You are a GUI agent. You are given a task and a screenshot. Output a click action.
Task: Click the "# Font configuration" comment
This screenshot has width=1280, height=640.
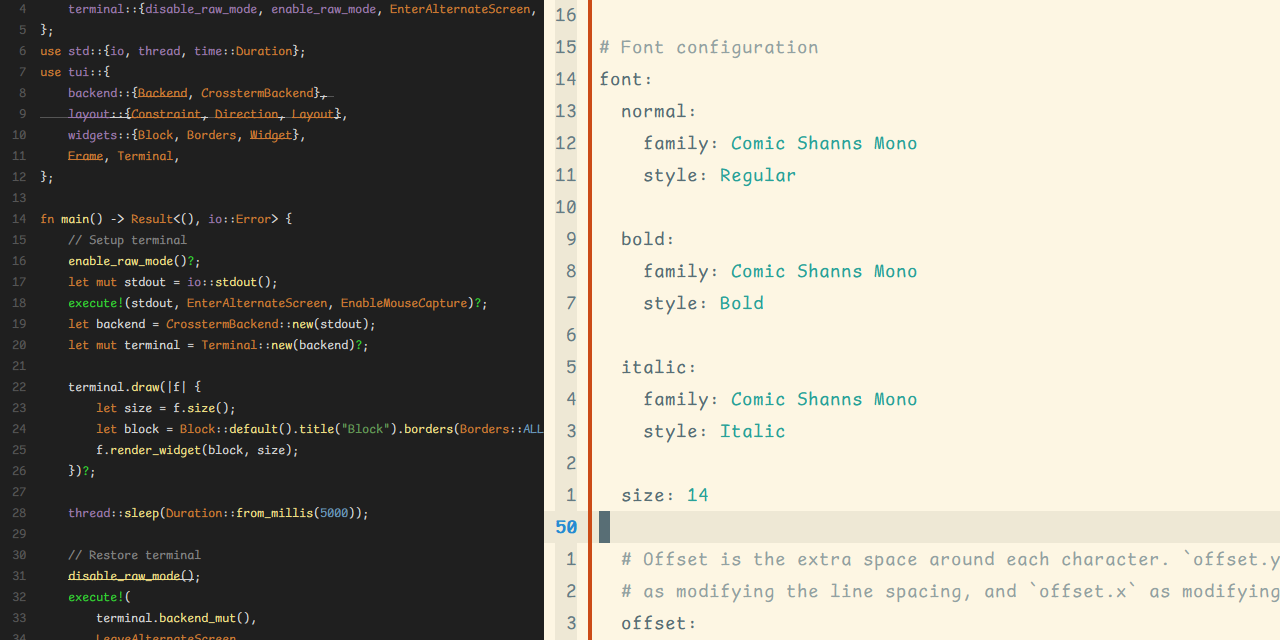point(708,47)
